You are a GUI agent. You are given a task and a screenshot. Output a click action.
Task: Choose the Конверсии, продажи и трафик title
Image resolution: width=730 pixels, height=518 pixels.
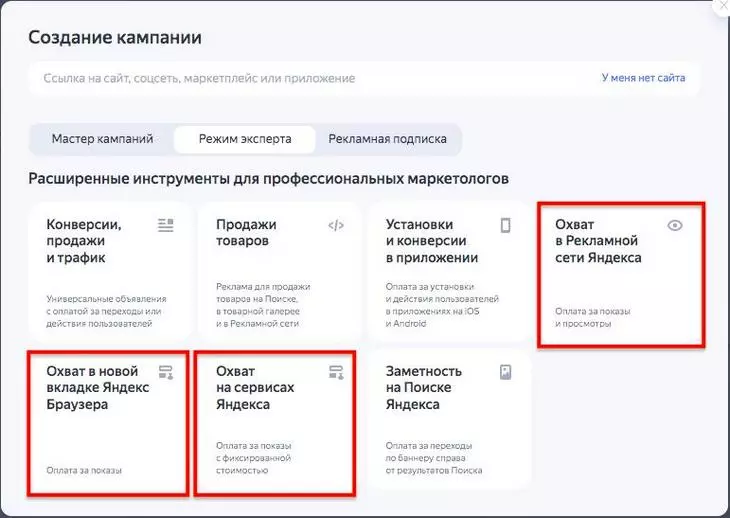[84, 241]
